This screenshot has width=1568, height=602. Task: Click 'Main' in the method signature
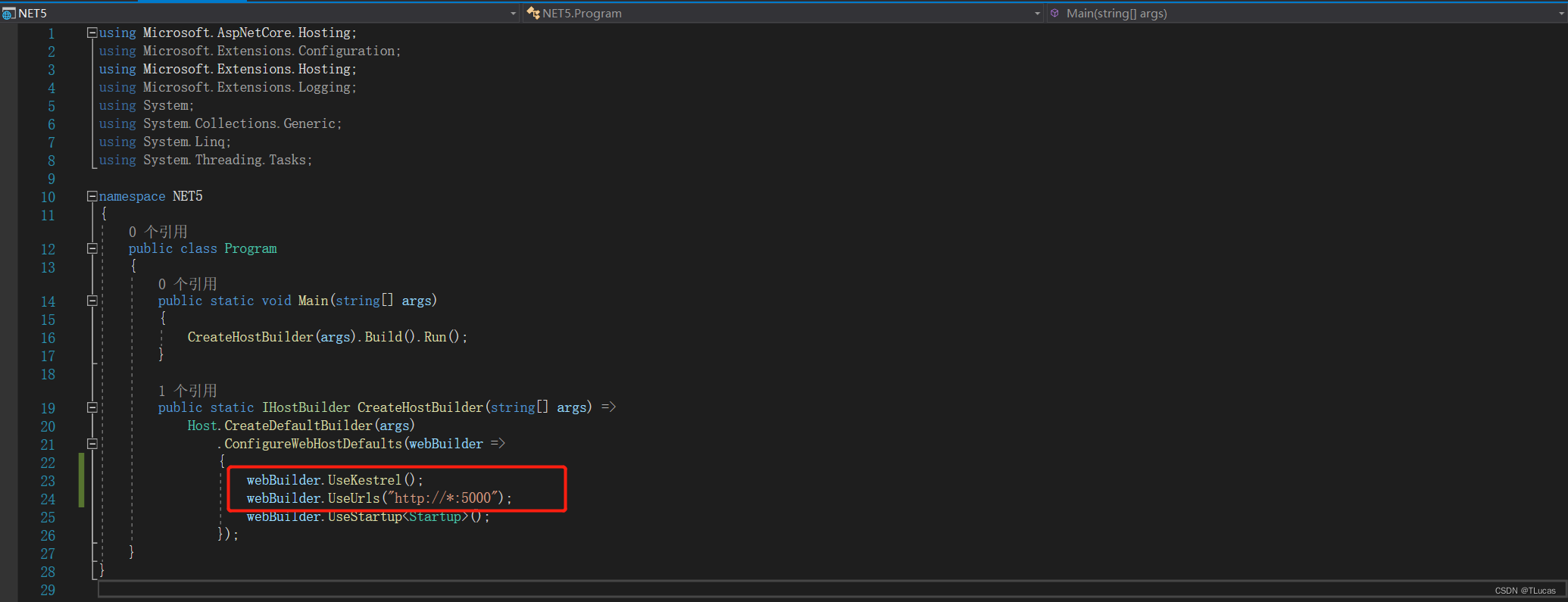point(313,301)
